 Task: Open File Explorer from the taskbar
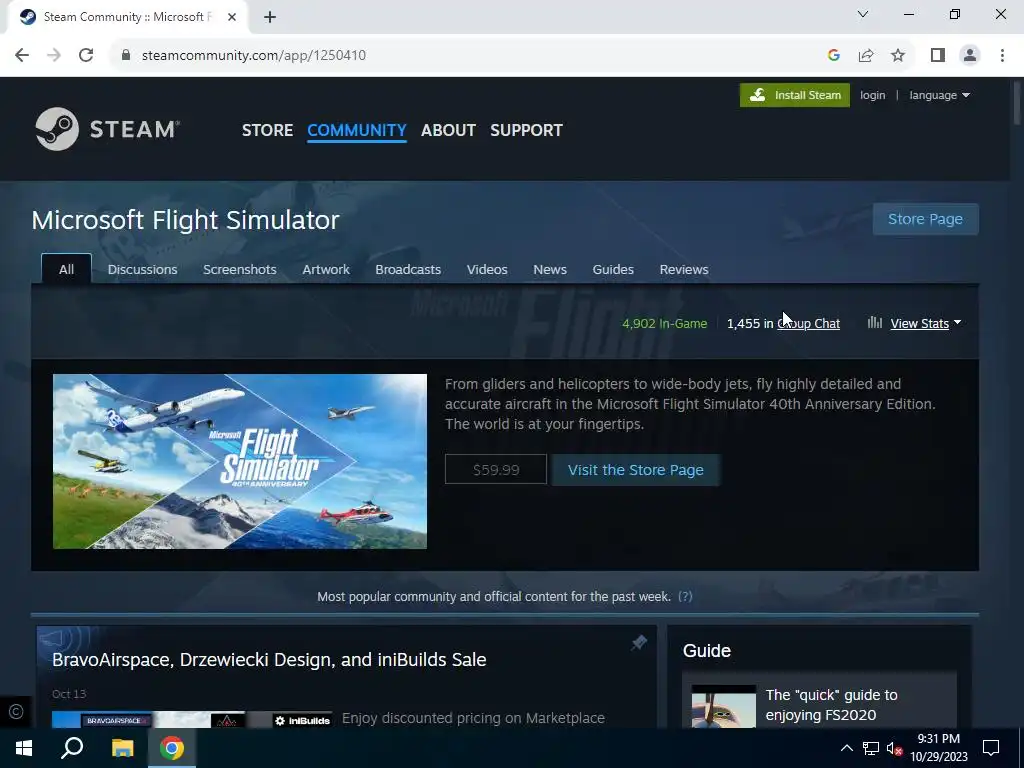pyautogui.click(x=122, y=748)
